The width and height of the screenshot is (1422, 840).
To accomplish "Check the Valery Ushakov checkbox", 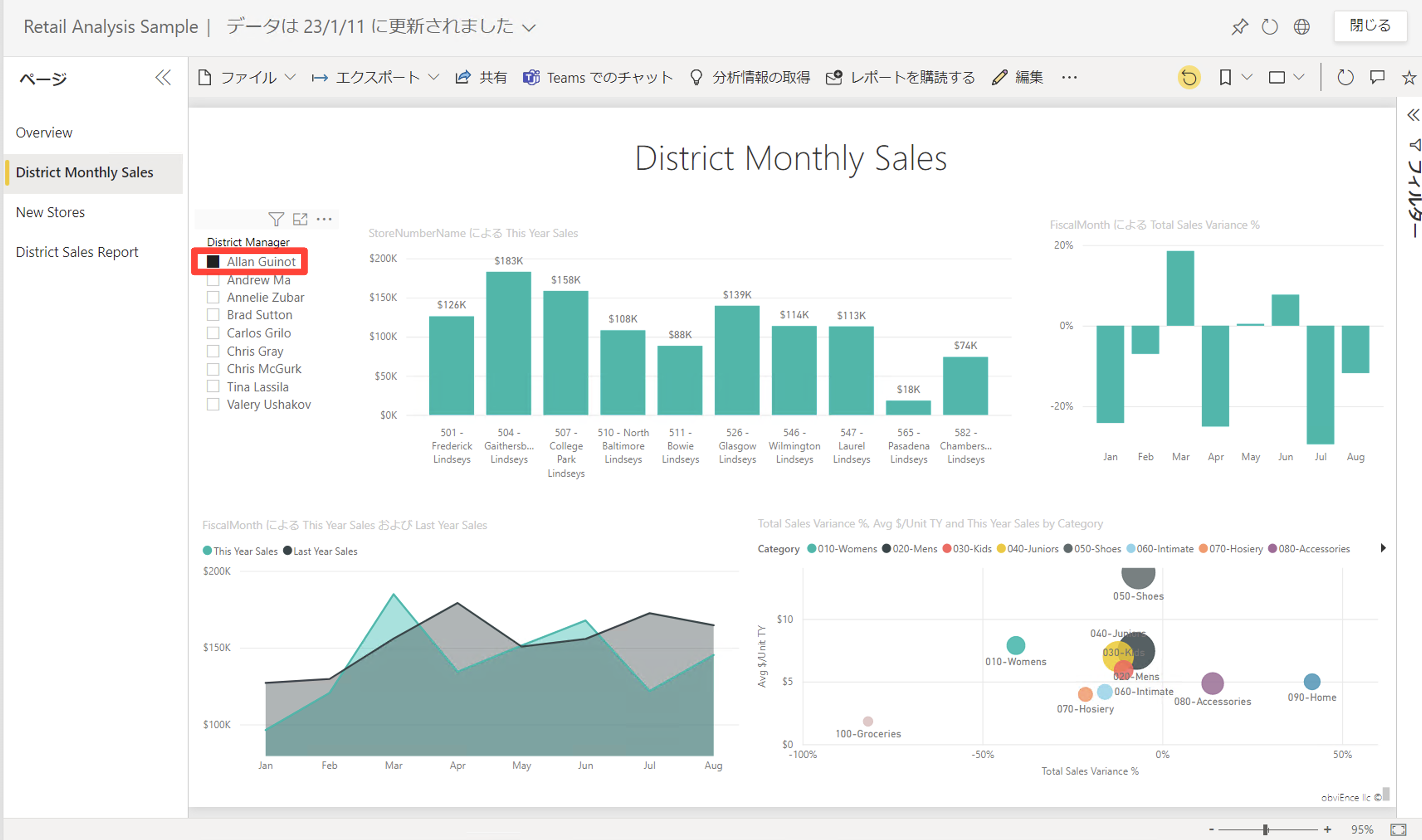I will click(213, 404).
